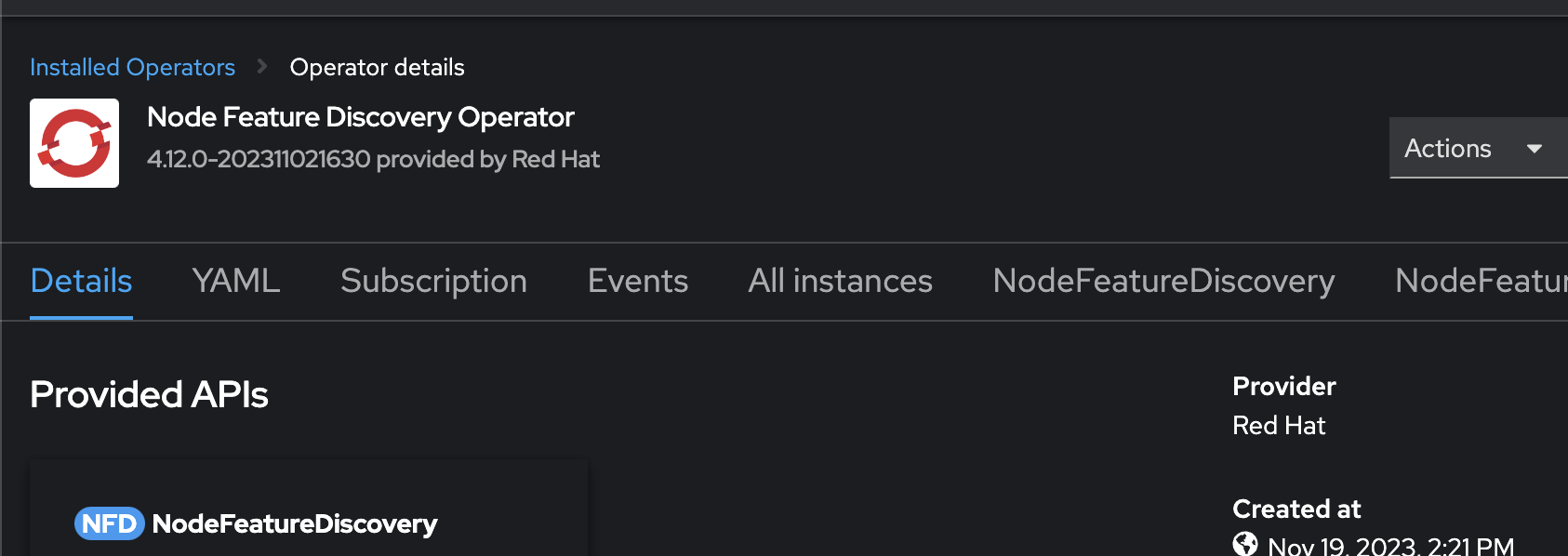This screenshot has height=556, width=1568.
Task: Click the Provided APIs heading
Action: click(x=149, y=394)
